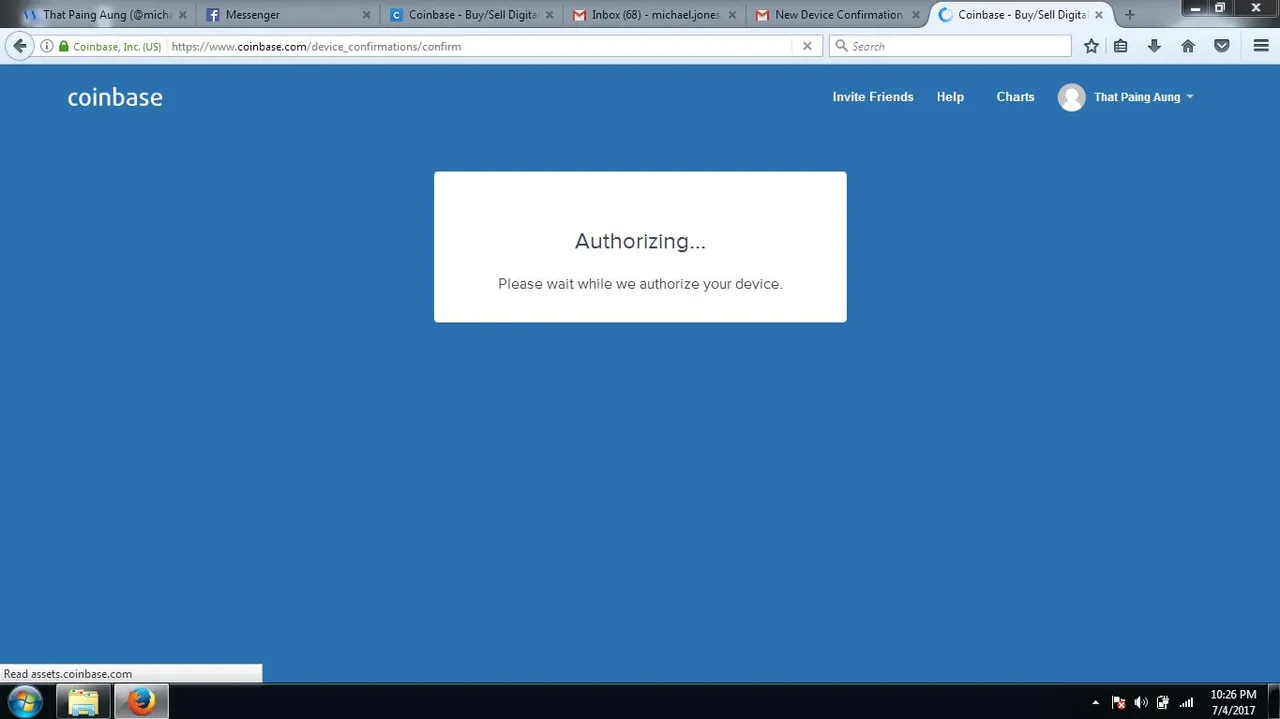Close the New Device Confirmation tab
The width and height of the screenshot is (1280, 719).
[915, 15]
